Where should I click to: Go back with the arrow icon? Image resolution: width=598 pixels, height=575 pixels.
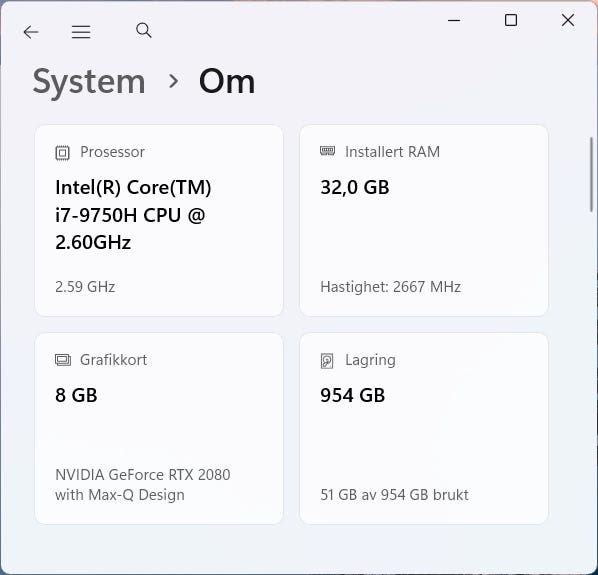31,32
